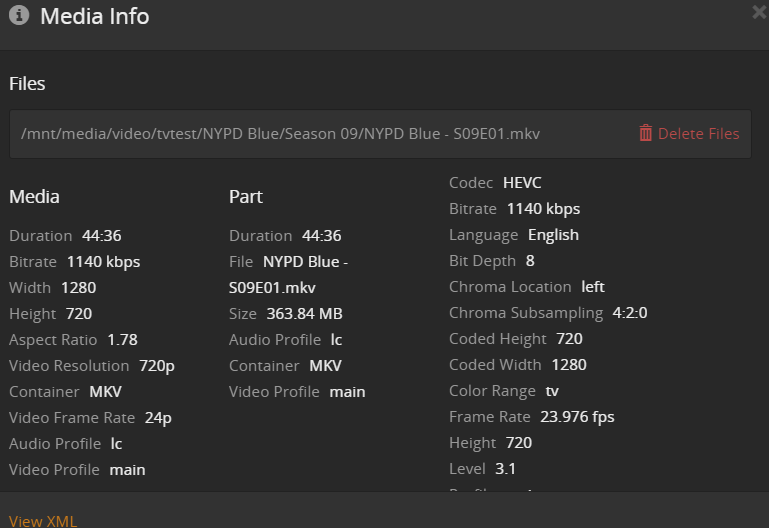769x528 pixels.
Task: Close the Media Info dialog
Action: click(759, 13)
